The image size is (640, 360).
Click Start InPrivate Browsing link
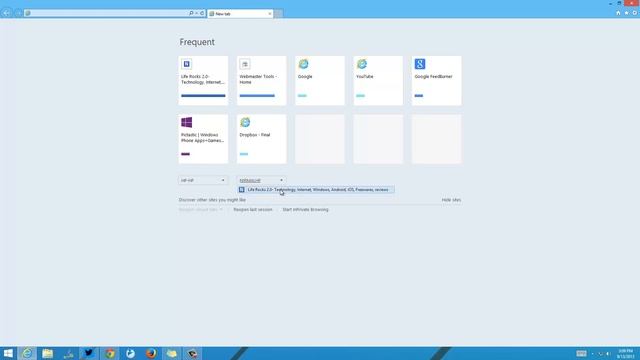(x=305, y=210)
